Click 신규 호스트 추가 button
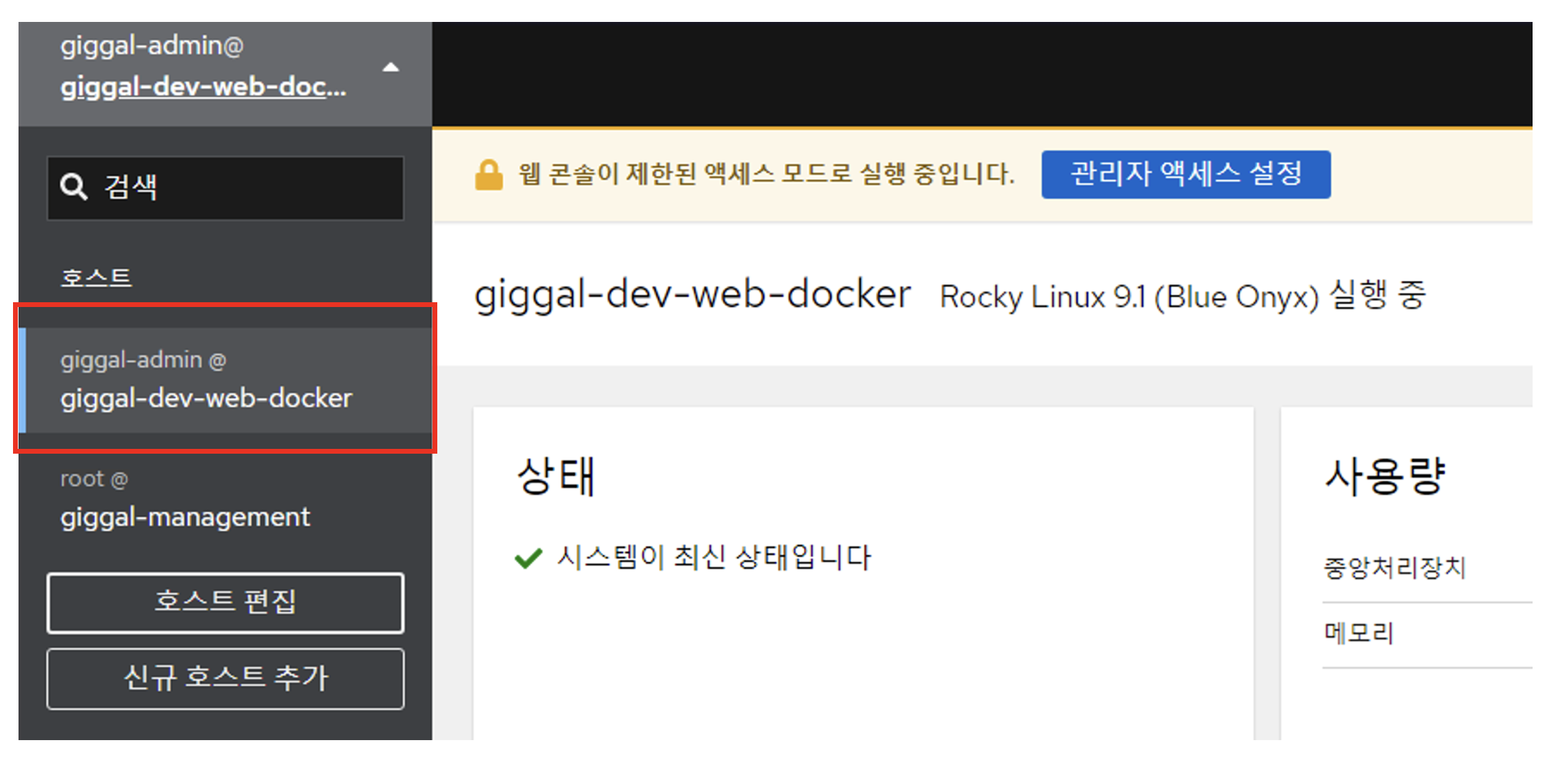Screen dimensions: 1560x784 [226, 678]
